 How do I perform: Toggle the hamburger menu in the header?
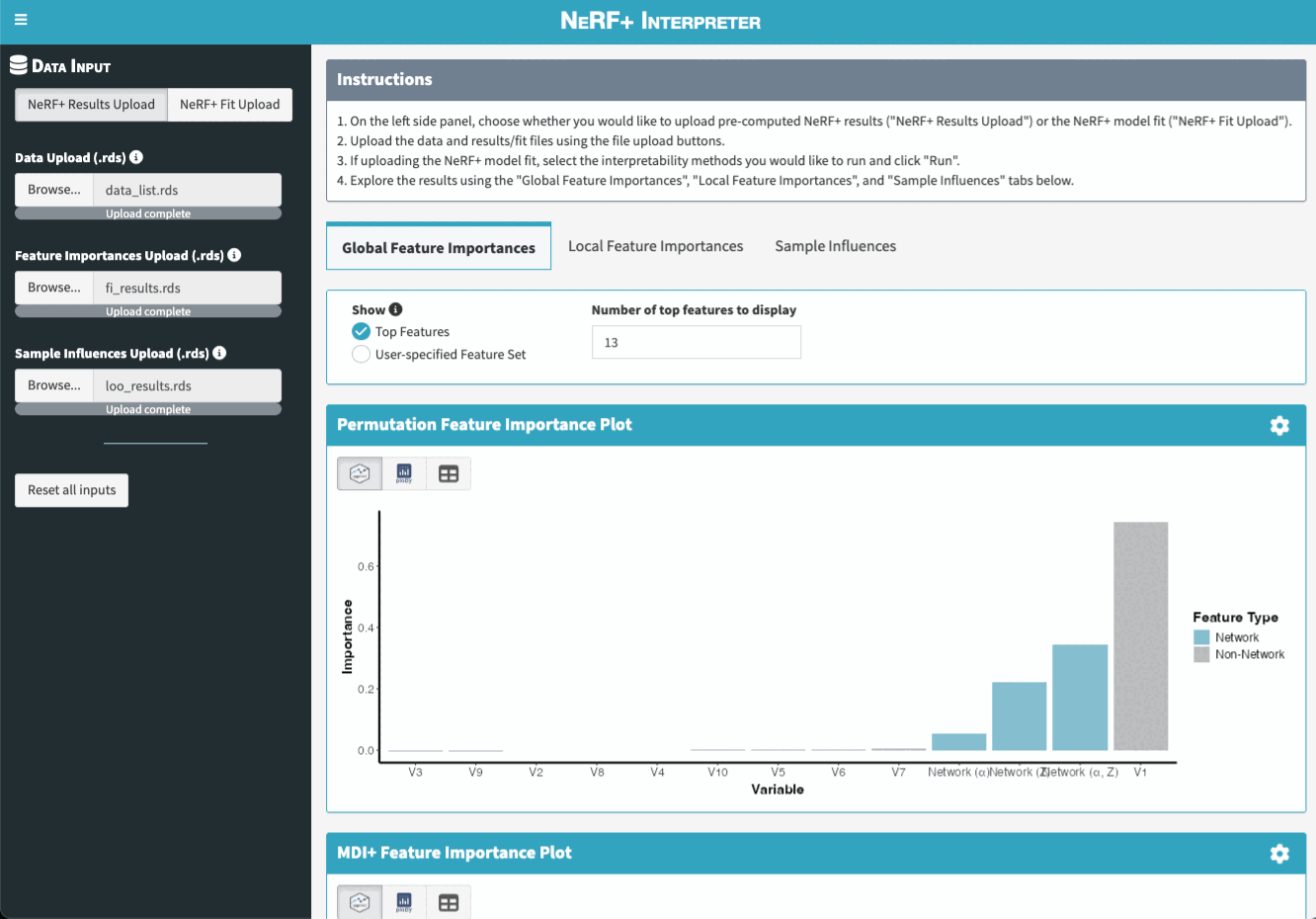21,19
